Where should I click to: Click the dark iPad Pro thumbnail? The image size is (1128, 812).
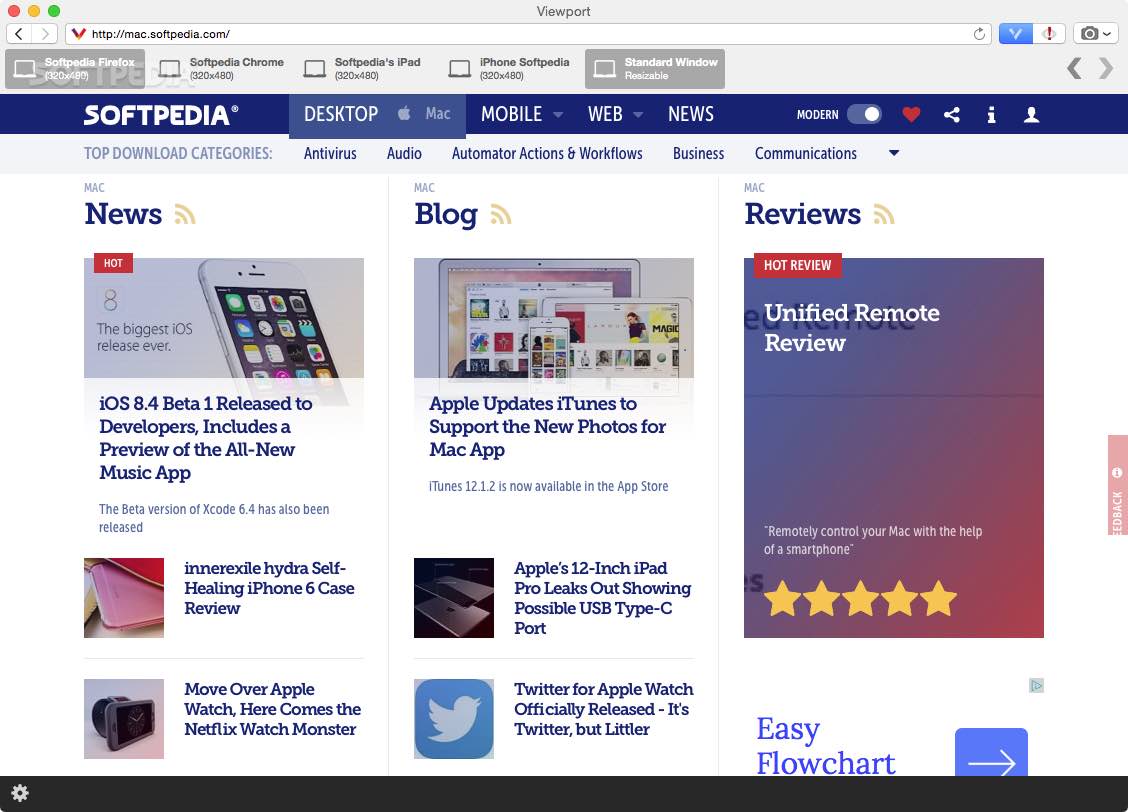454,598
